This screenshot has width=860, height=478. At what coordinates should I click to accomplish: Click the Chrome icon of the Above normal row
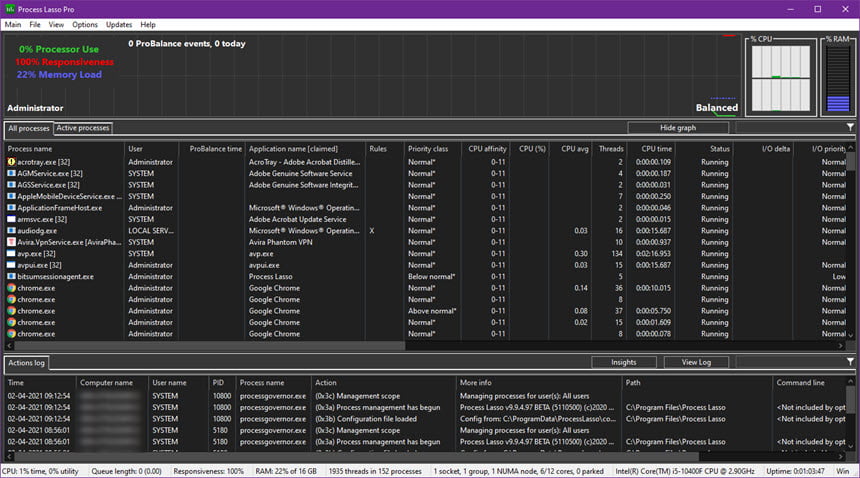pyautogui.click(x=11, y=311)
